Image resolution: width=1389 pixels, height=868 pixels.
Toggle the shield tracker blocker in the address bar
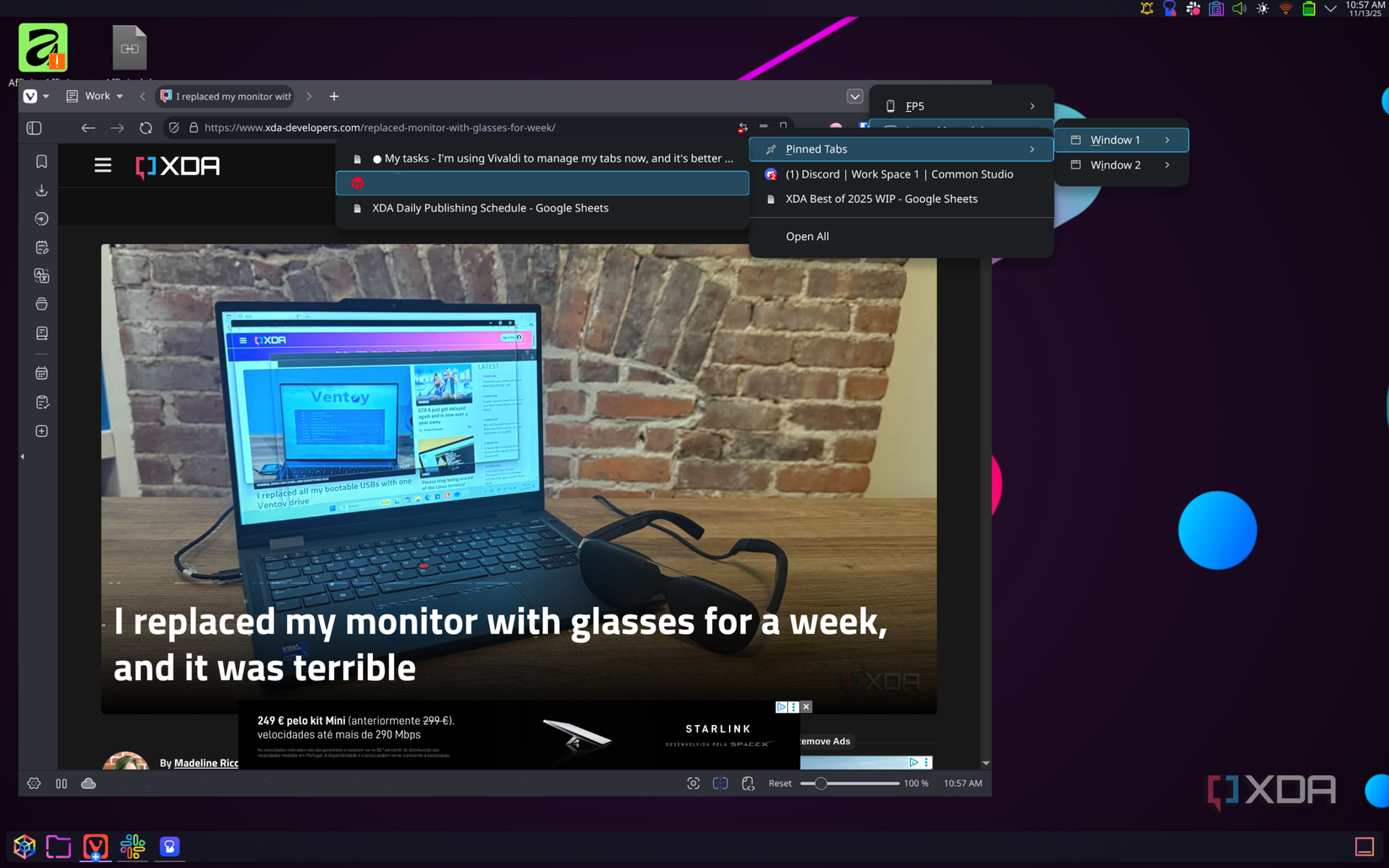(x=173, y=127)
